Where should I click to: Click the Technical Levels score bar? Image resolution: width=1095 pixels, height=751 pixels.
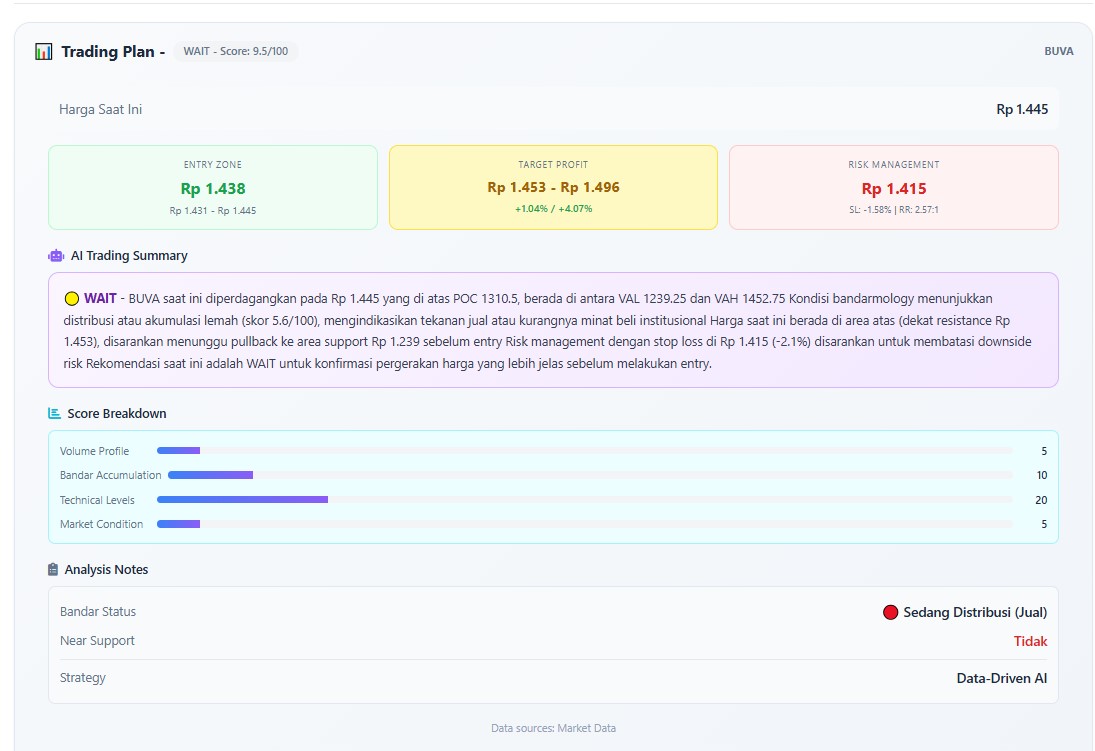(x=584, y=500)
